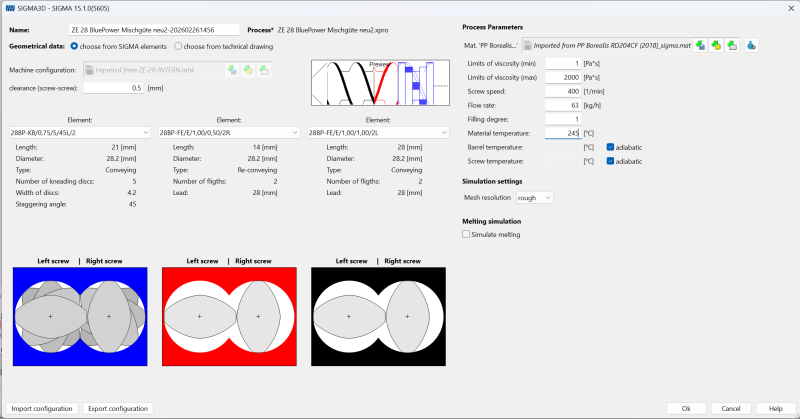Viewport: 800px width, 419px height.
Task: Click the file icon in the material field
Action: click(528, 45)
